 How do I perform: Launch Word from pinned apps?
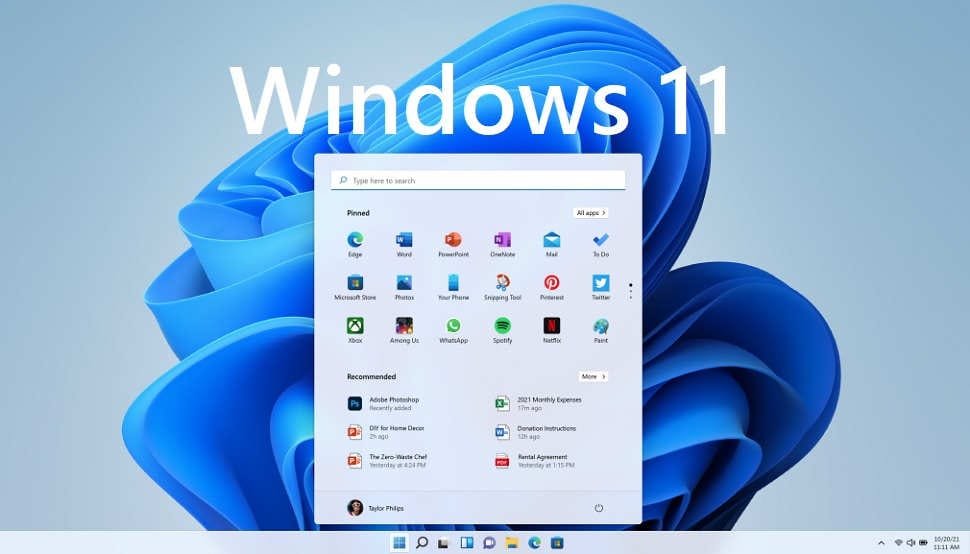pos(404,240)
